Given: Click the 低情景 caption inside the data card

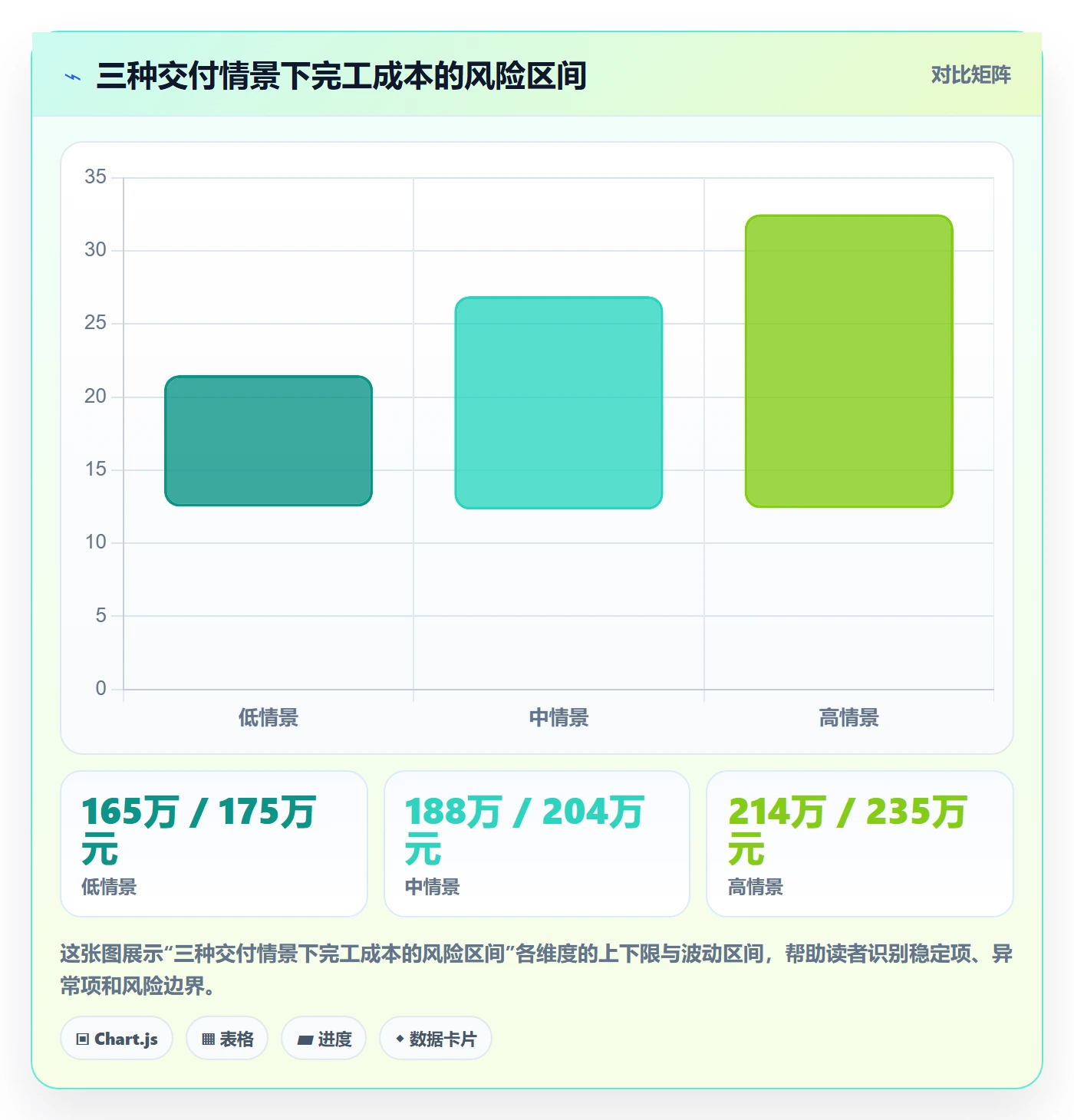Looking at the screenshot, I should click(x=109, y=888).
